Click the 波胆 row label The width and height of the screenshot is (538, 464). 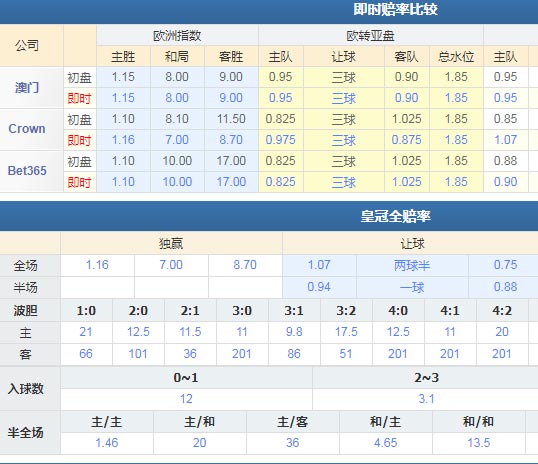(x=25, y=311)
